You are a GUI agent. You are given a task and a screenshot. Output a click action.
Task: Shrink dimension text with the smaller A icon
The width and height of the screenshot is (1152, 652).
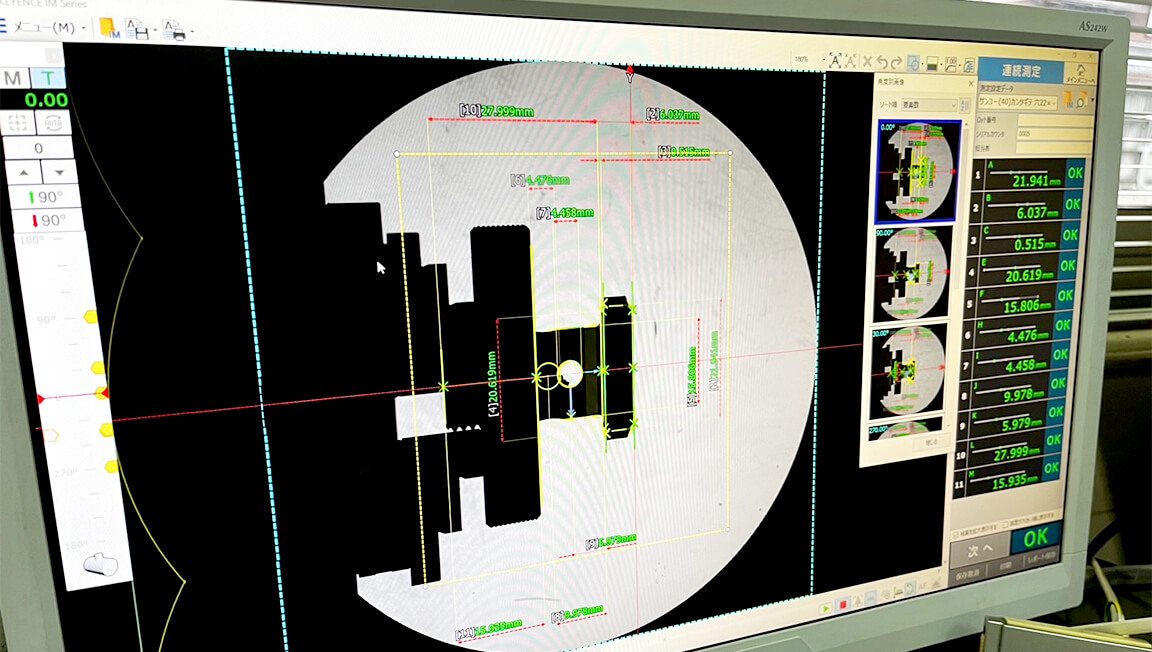tap(852, 61)
